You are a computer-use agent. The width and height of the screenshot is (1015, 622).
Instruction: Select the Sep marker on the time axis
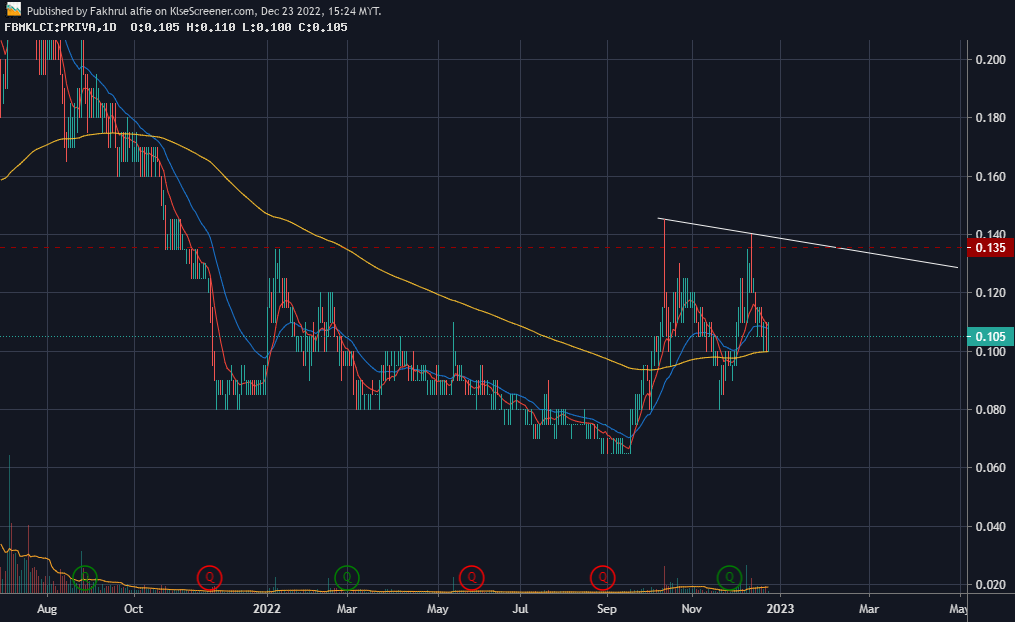point(606,608)
